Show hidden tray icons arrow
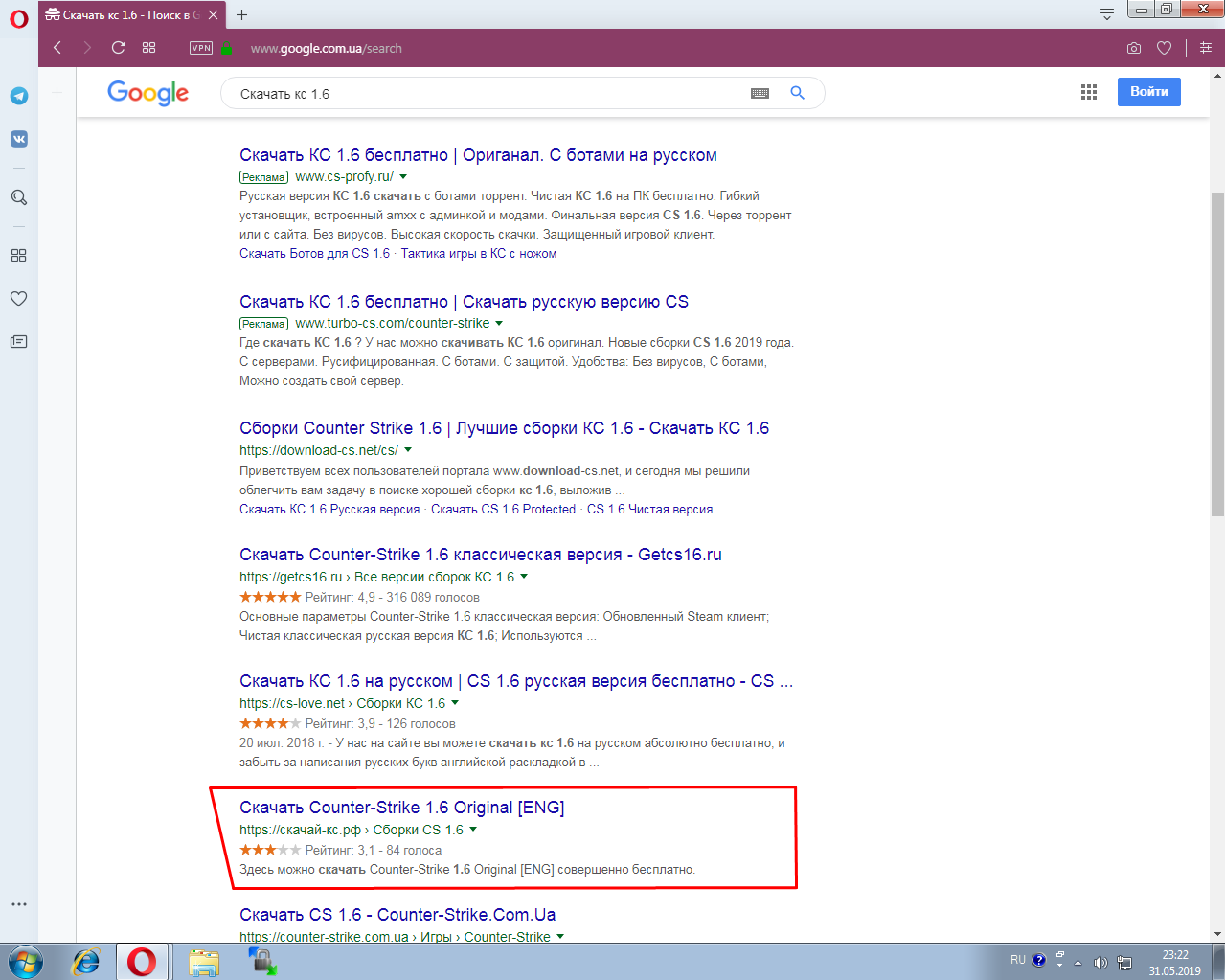Viewport: 1225px width, 980px height. click(1078, 962)
